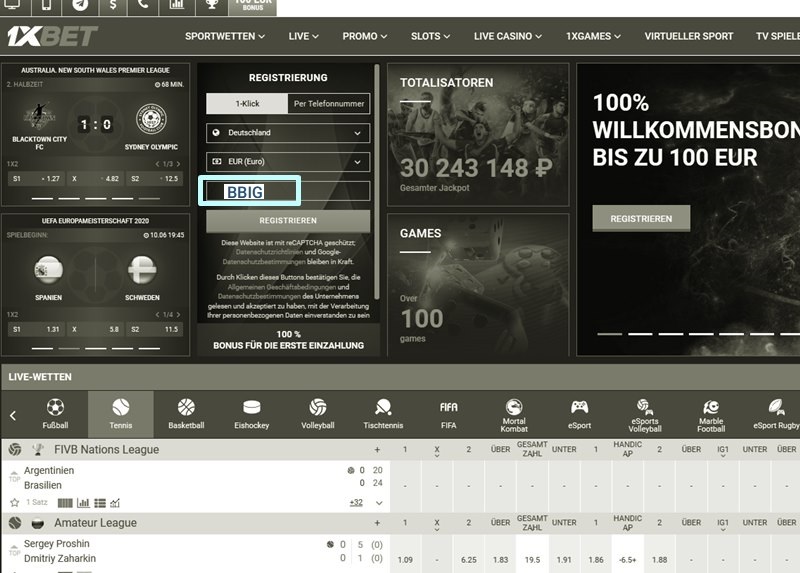
Task: Pick X odds 4.82 in Blacktown–Sydney match
Action: [95, 179]
